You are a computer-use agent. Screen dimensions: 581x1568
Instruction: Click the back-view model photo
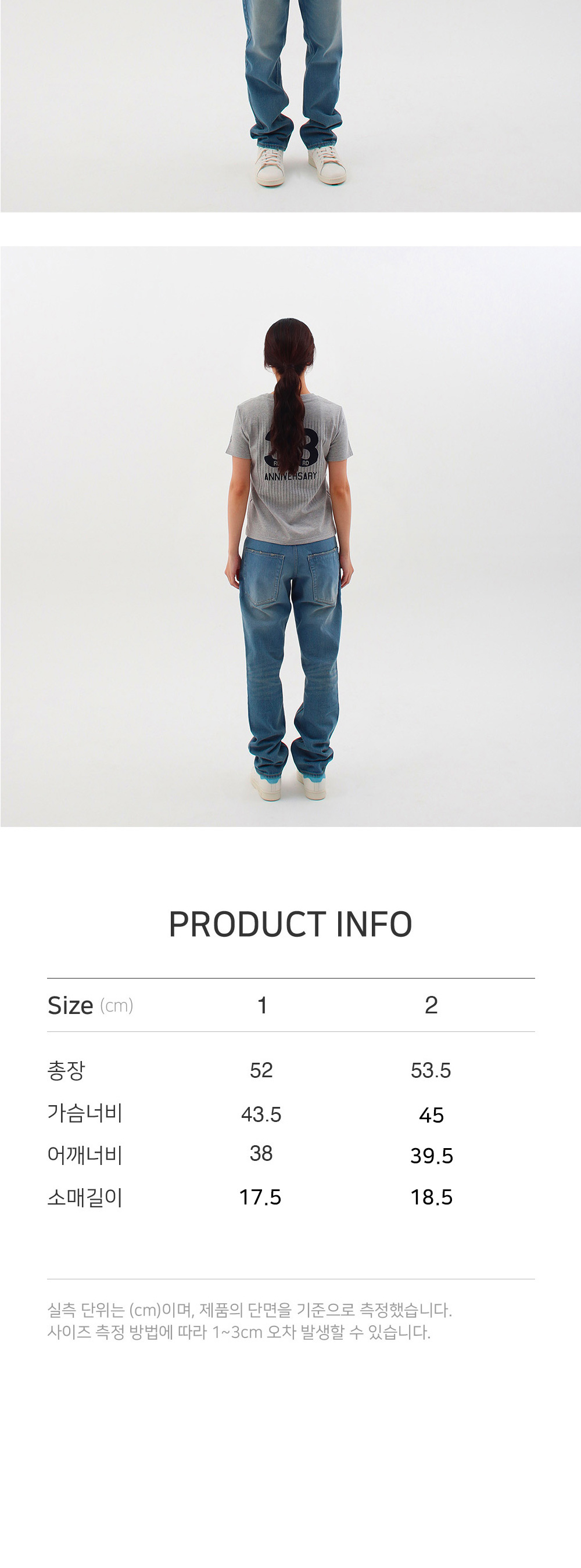(290, 536)
